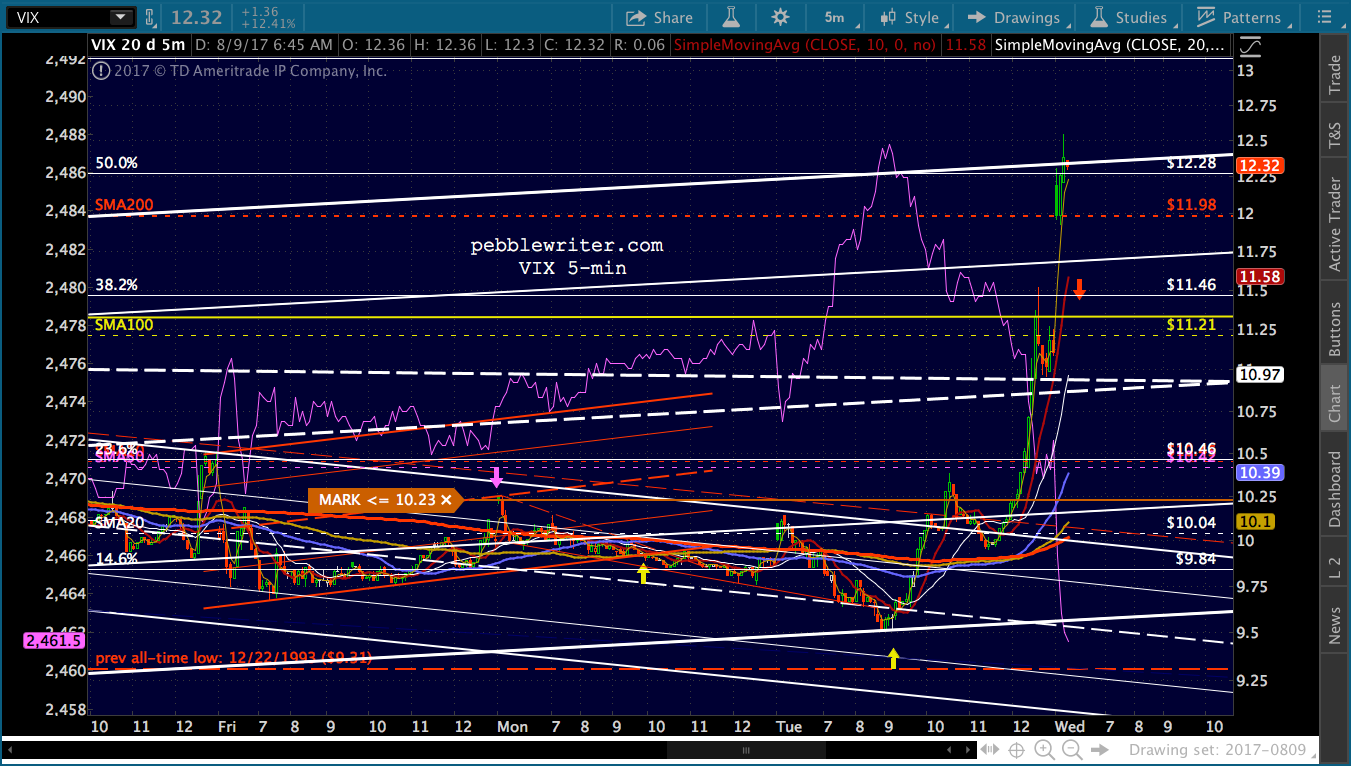
Task: Switch to the Trade sidebar tab
Action: coord(1334,75)
